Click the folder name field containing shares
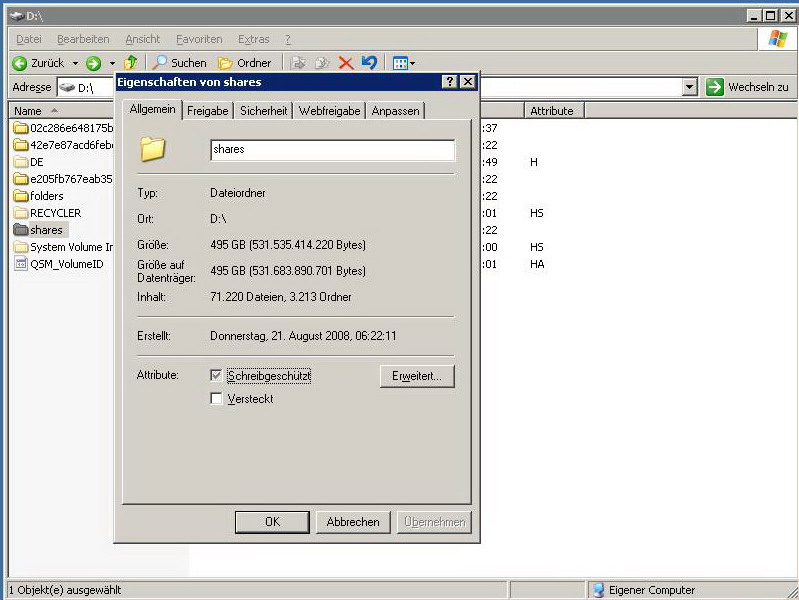The image size is (799, 600). pyautogui.click(x=332, y=150)
